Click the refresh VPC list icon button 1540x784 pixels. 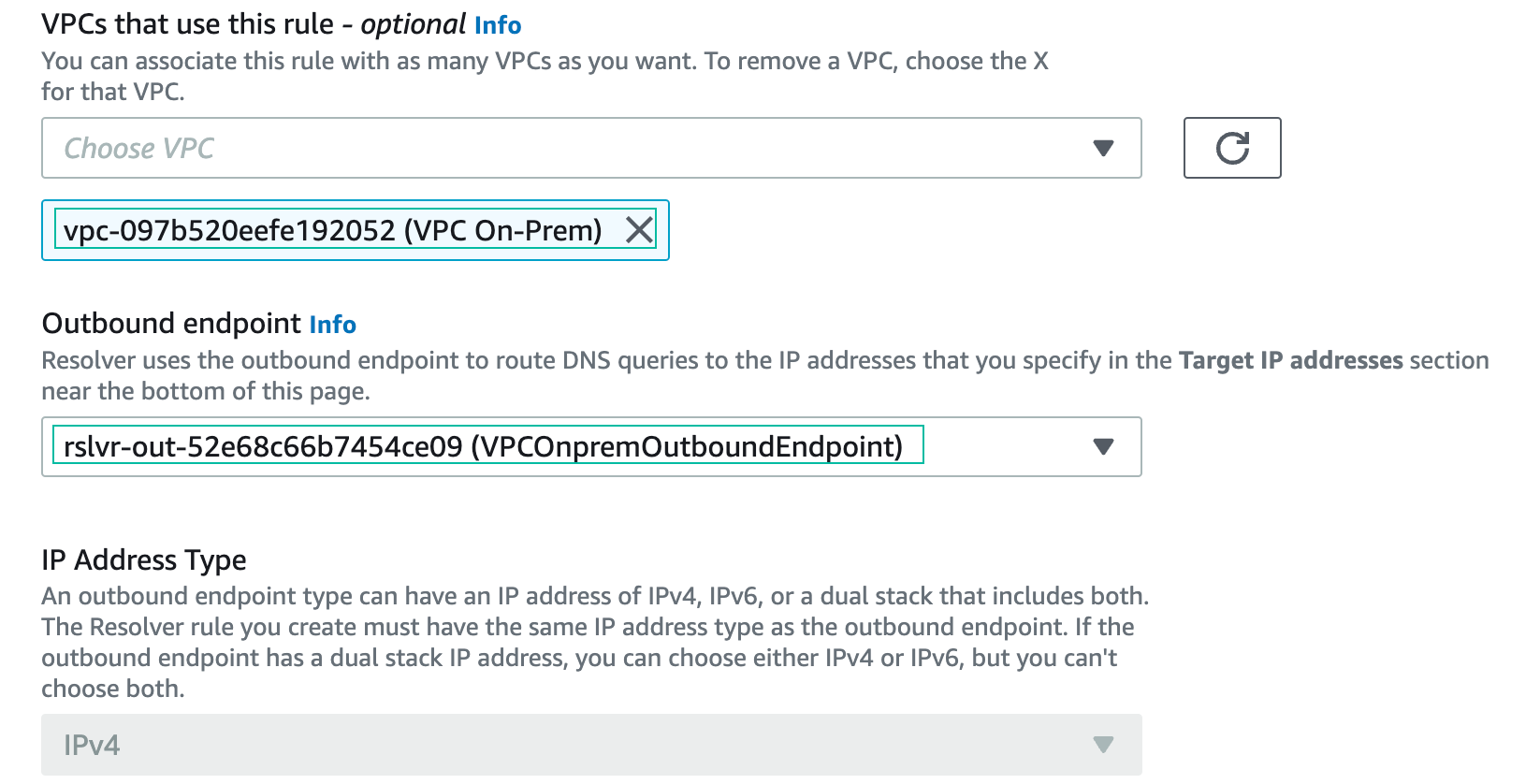[x=1231, y=148]
